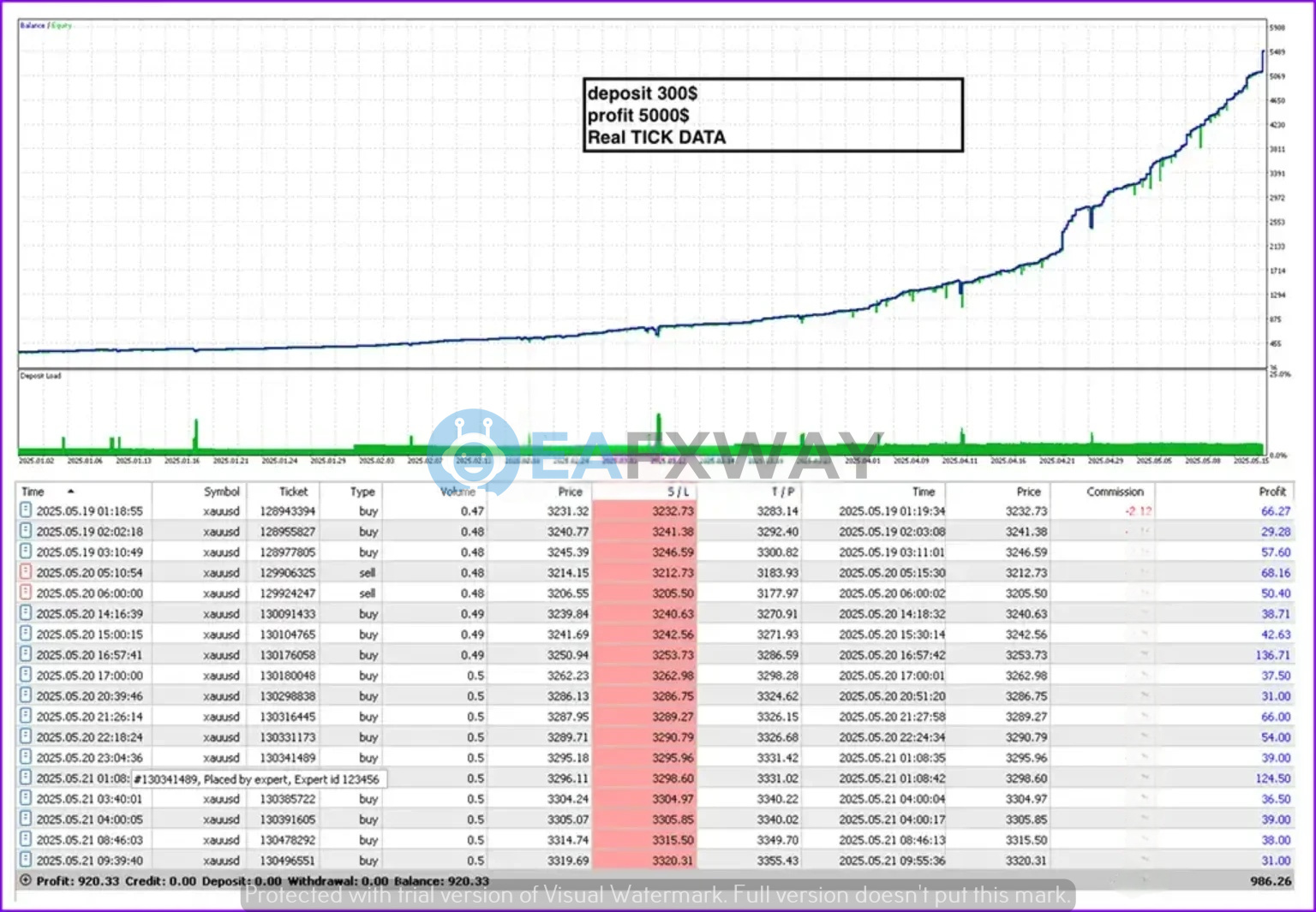Image resolution: width=1316 pixels, height=912 pixels.
Task: Click the order icon for ticket 130385722
Action: pyautogui.click(x=26, y=798)
